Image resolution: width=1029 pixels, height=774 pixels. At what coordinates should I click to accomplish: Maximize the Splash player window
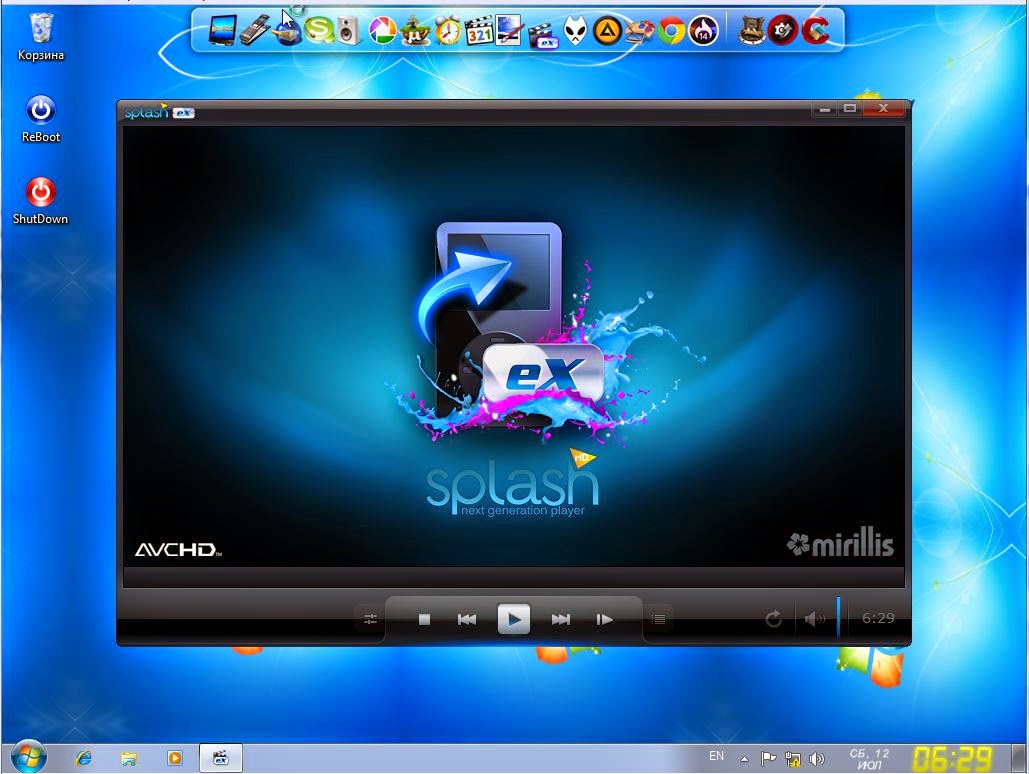click(x=850, y=109)
